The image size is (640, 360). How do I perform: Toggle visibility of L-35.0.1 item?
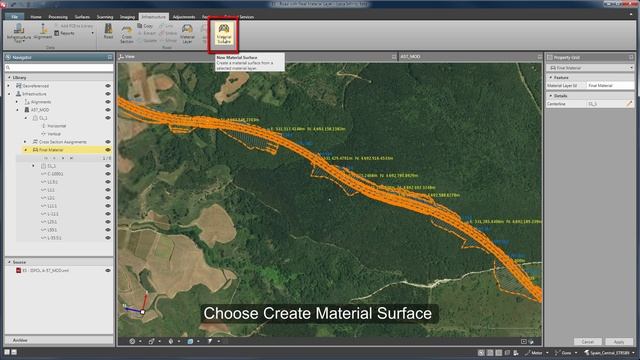click(x=108, y=238)
